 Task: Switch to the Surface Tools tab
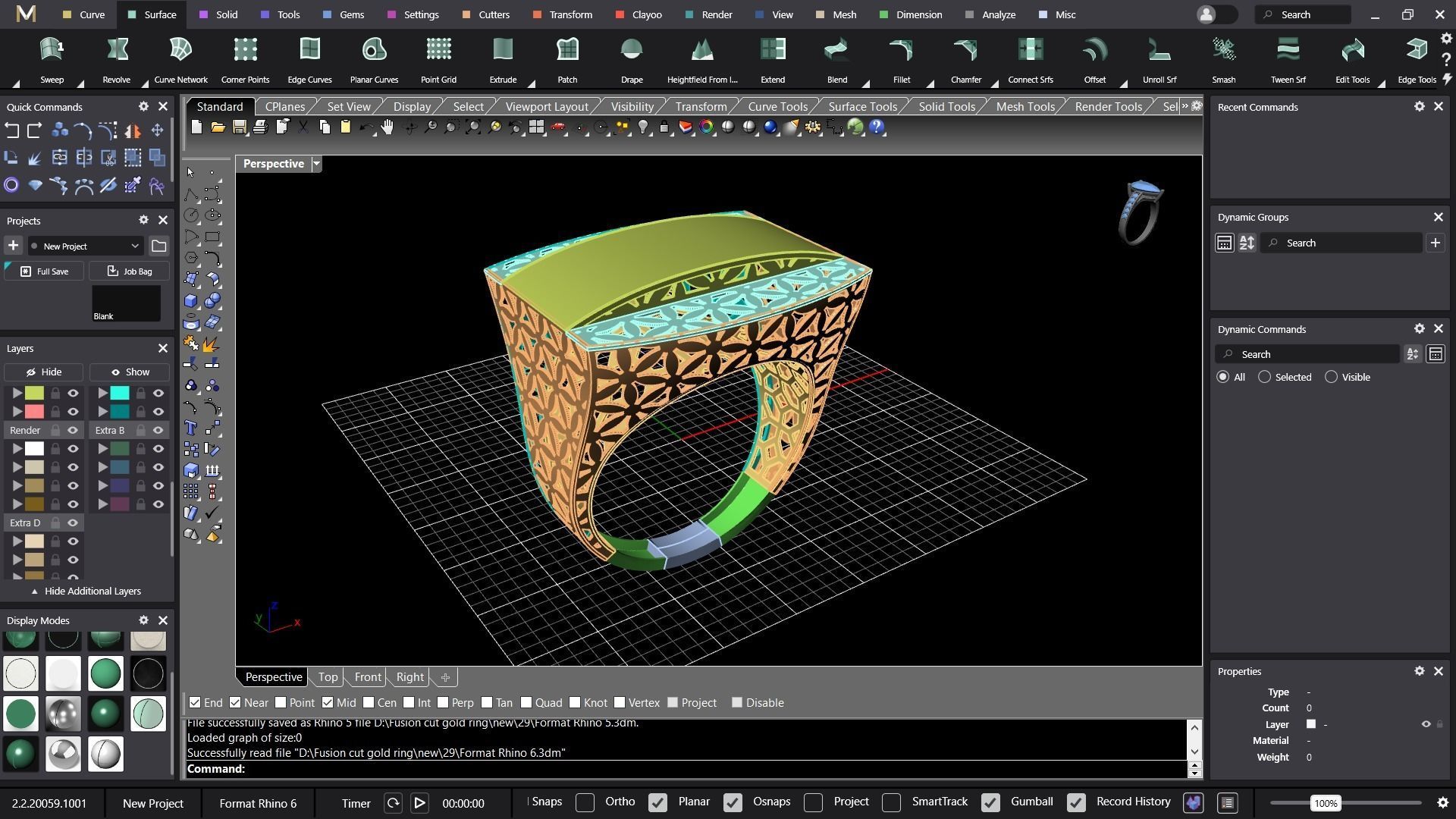click(x=862, y=106)
